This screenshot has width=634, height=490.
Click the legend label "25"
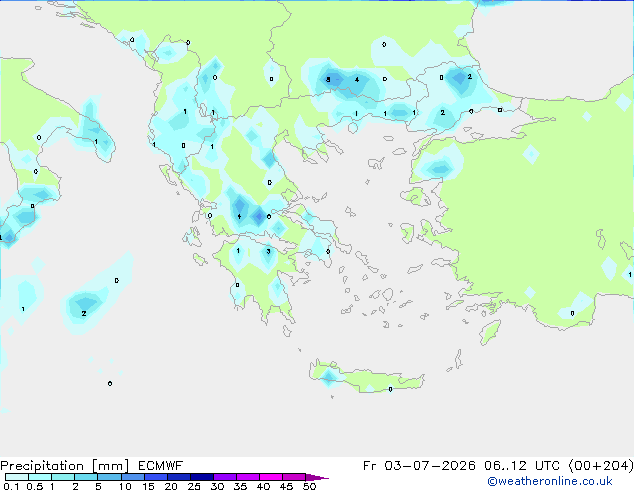tap(194, 486)
